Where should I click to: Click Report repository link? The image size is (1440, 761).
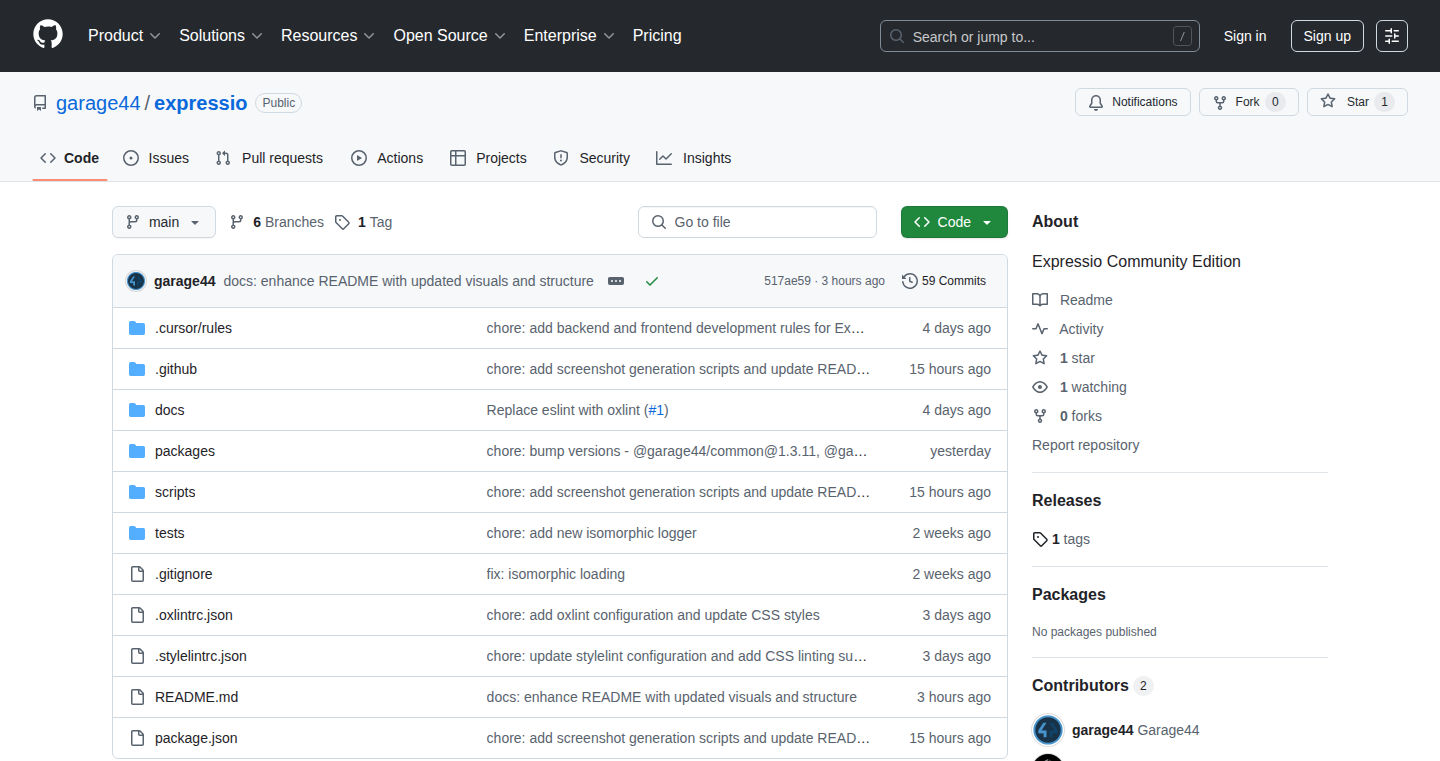click(x=1086, y=445)
